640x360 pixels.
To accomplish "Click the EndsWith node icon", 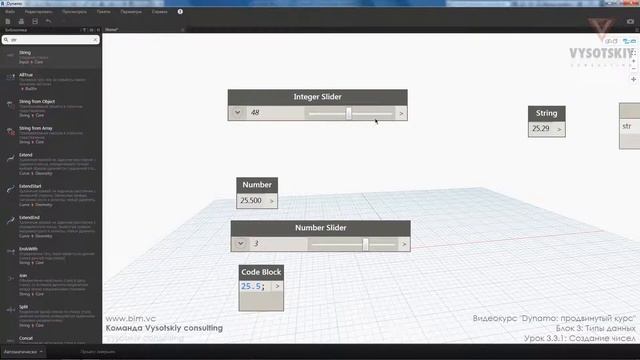I will [x=10, y=252].
